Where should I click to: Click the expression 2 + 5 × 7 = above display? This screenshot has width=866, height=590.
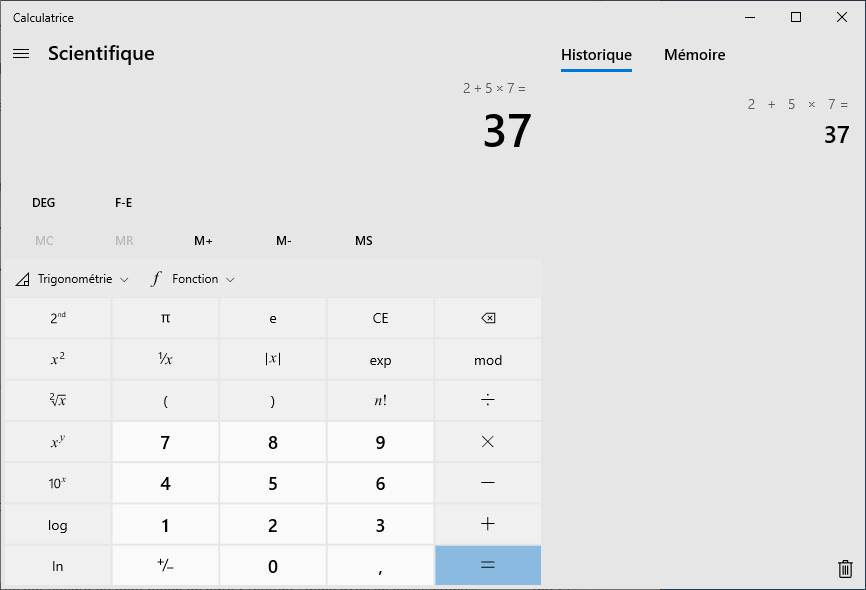tap(494, 88)
